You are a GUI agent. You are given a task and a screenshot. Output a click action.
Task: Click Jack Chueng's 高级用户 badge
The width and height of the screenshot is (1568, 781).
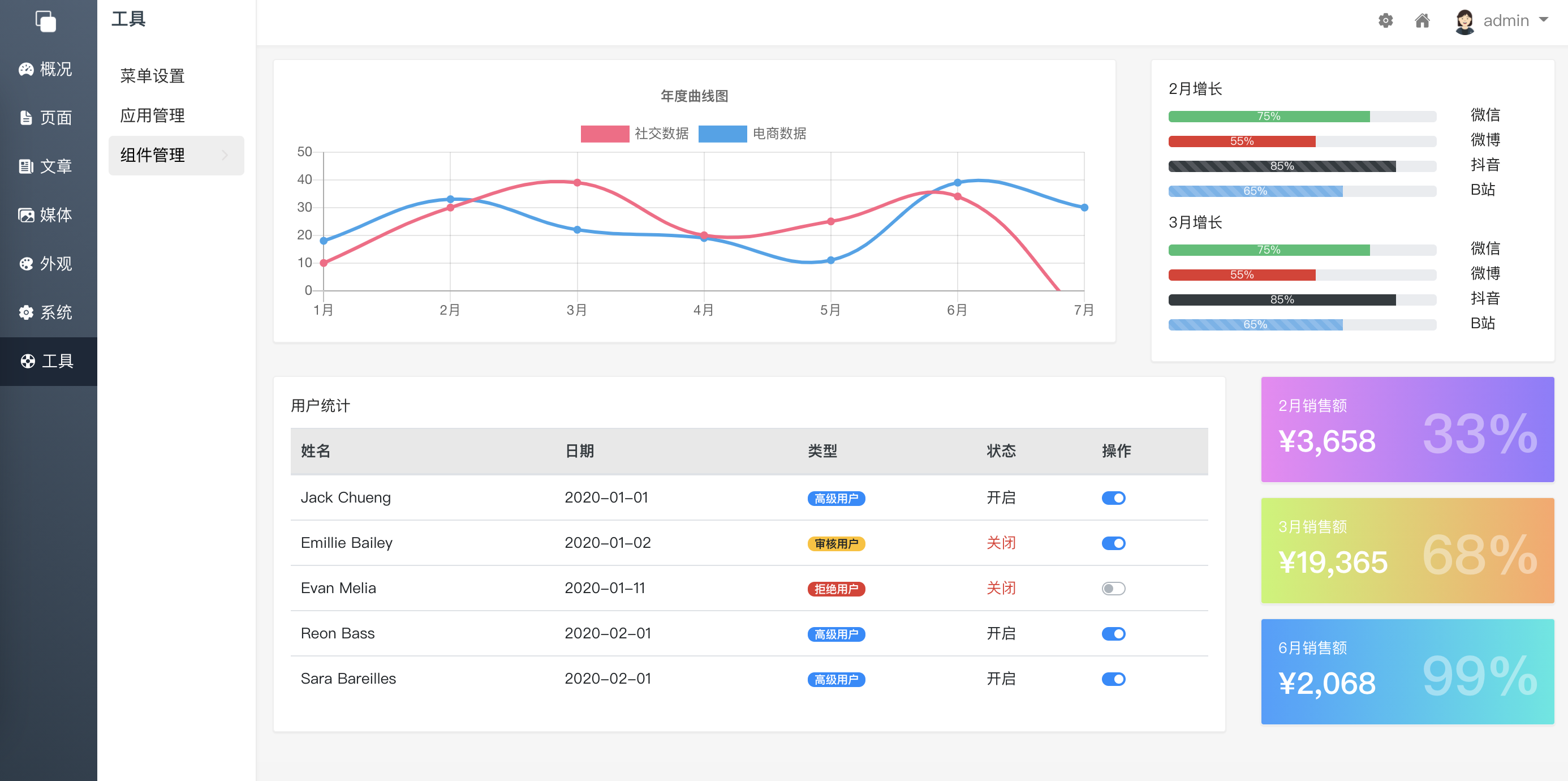click(x=837, y=499)
